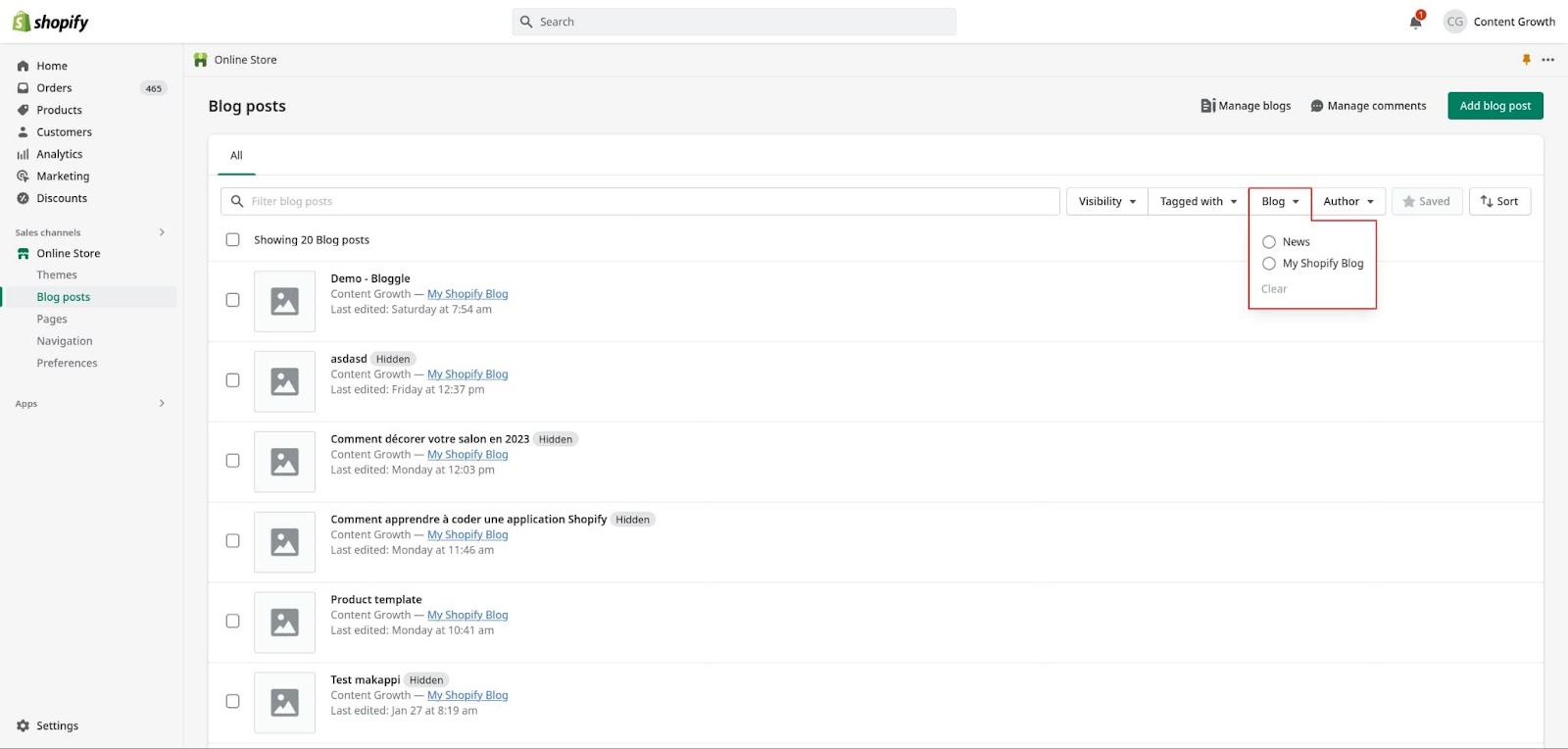Image resolution: width=1568 pixels, height=749 pixels.
Task: Click the Discounts icon in sidebar
Action: click(23, 198)
